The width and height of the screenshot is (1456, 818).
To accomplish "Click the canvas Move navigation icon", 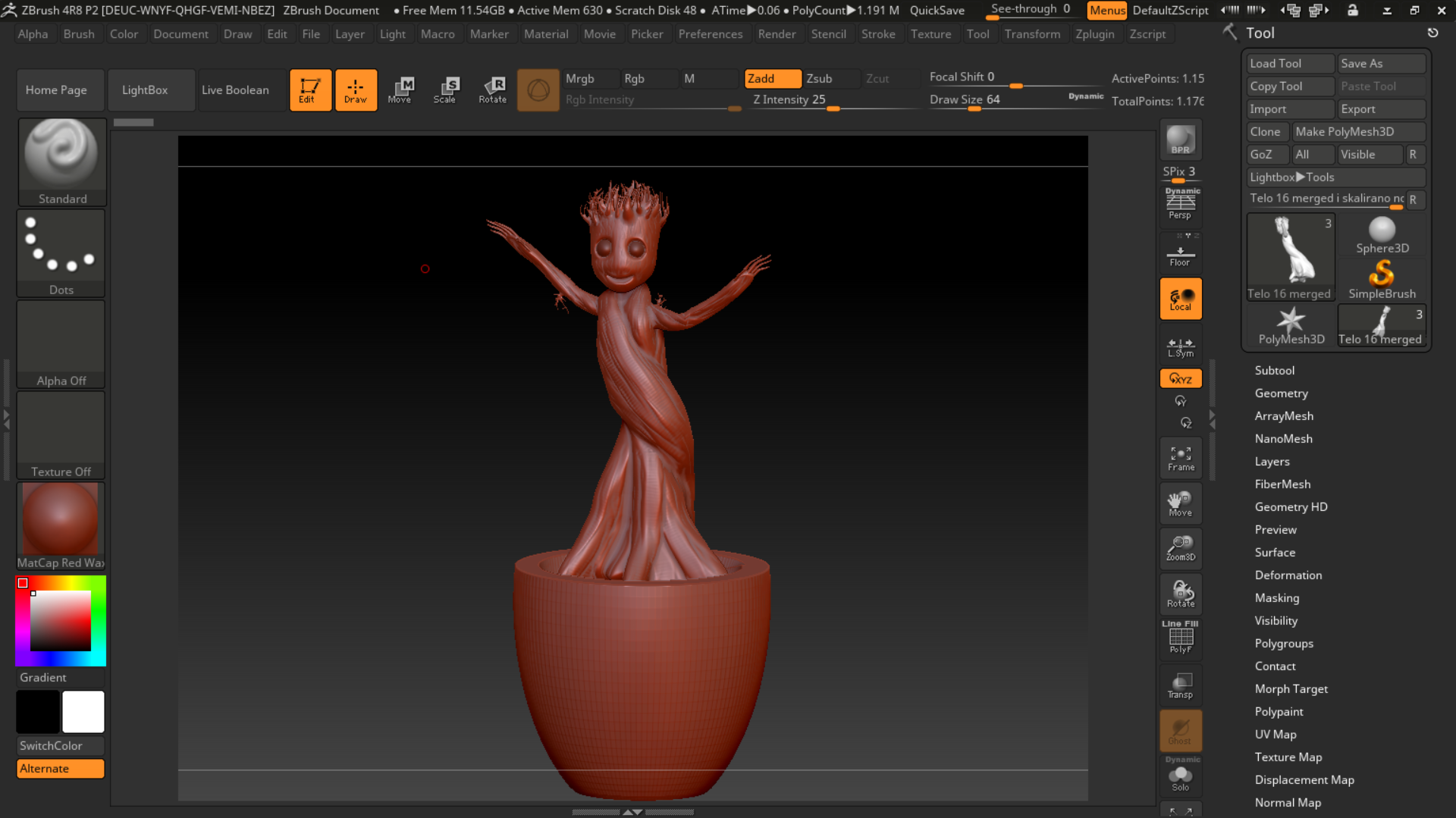I will coord(1180,503).
